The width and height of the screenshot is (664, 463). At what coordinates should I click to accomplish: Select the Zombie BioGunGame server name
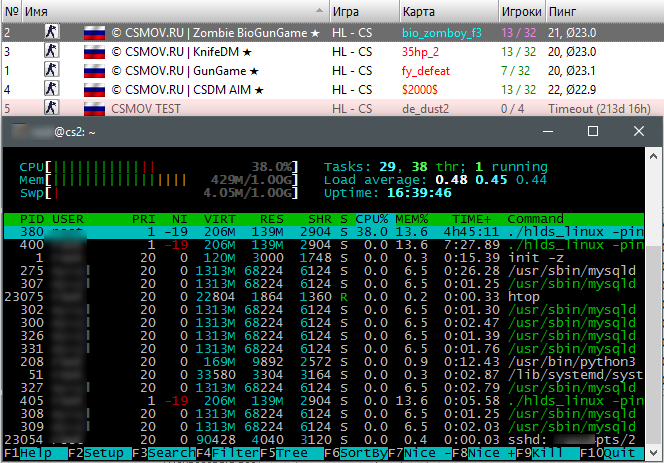tap(216, 33)
